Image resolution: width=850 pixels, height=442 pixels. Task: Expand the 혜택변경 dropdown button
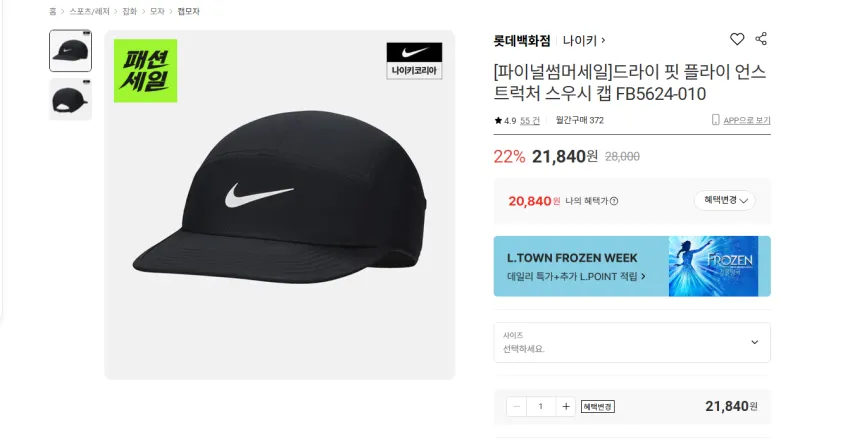pos(725,200)
